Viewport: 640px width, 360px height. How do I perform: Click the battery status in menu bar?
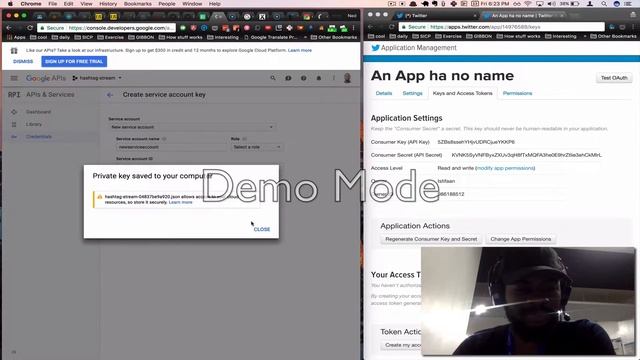click(569, 4)
